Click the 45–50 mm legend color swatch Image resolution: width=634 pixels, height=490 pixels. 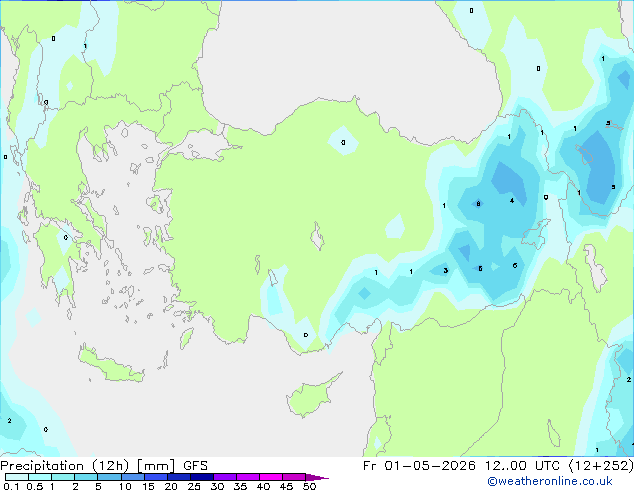[294, 477]
